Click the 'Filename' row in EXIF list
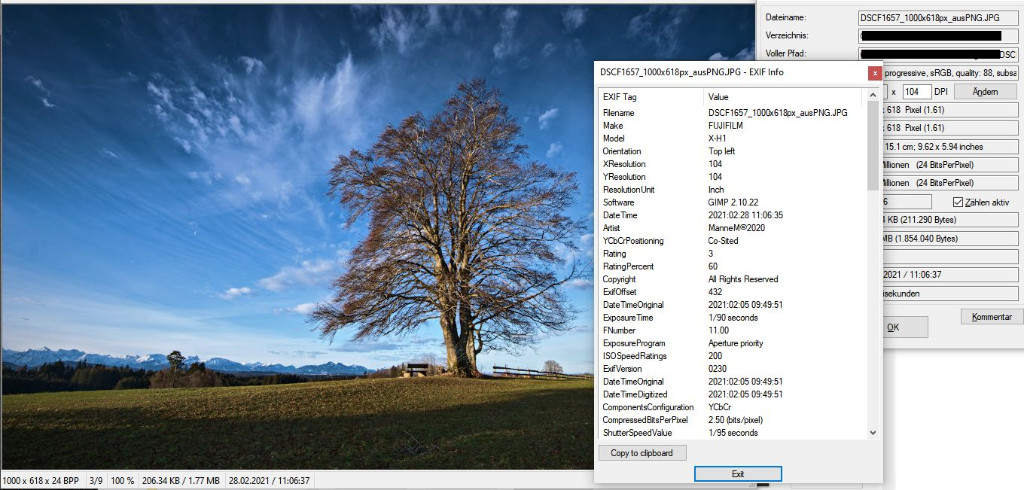 [733, 113]
